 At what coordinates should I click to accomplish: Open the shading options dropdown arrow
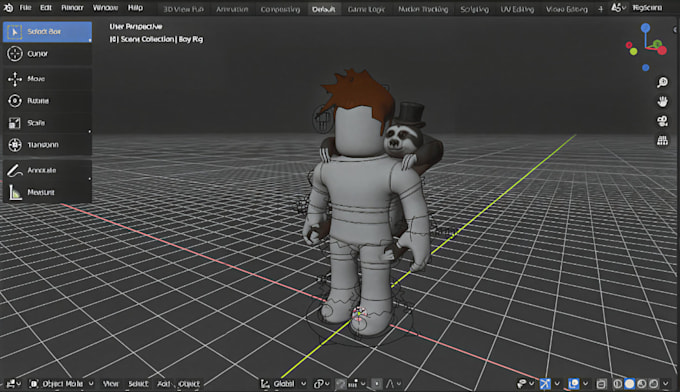click(666, 384)
